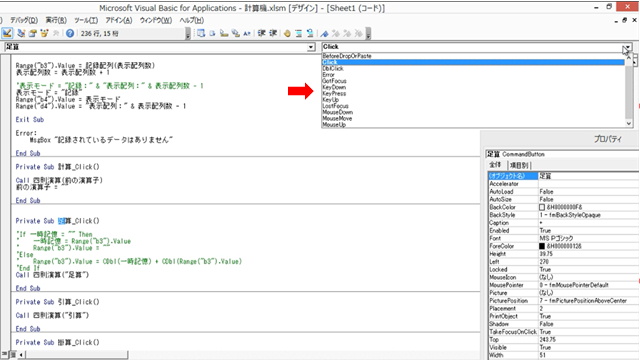Viewport: 640px width, 360px height.
Task: Open the デバッグ(D) menu
Action: (x=24, y=20)
